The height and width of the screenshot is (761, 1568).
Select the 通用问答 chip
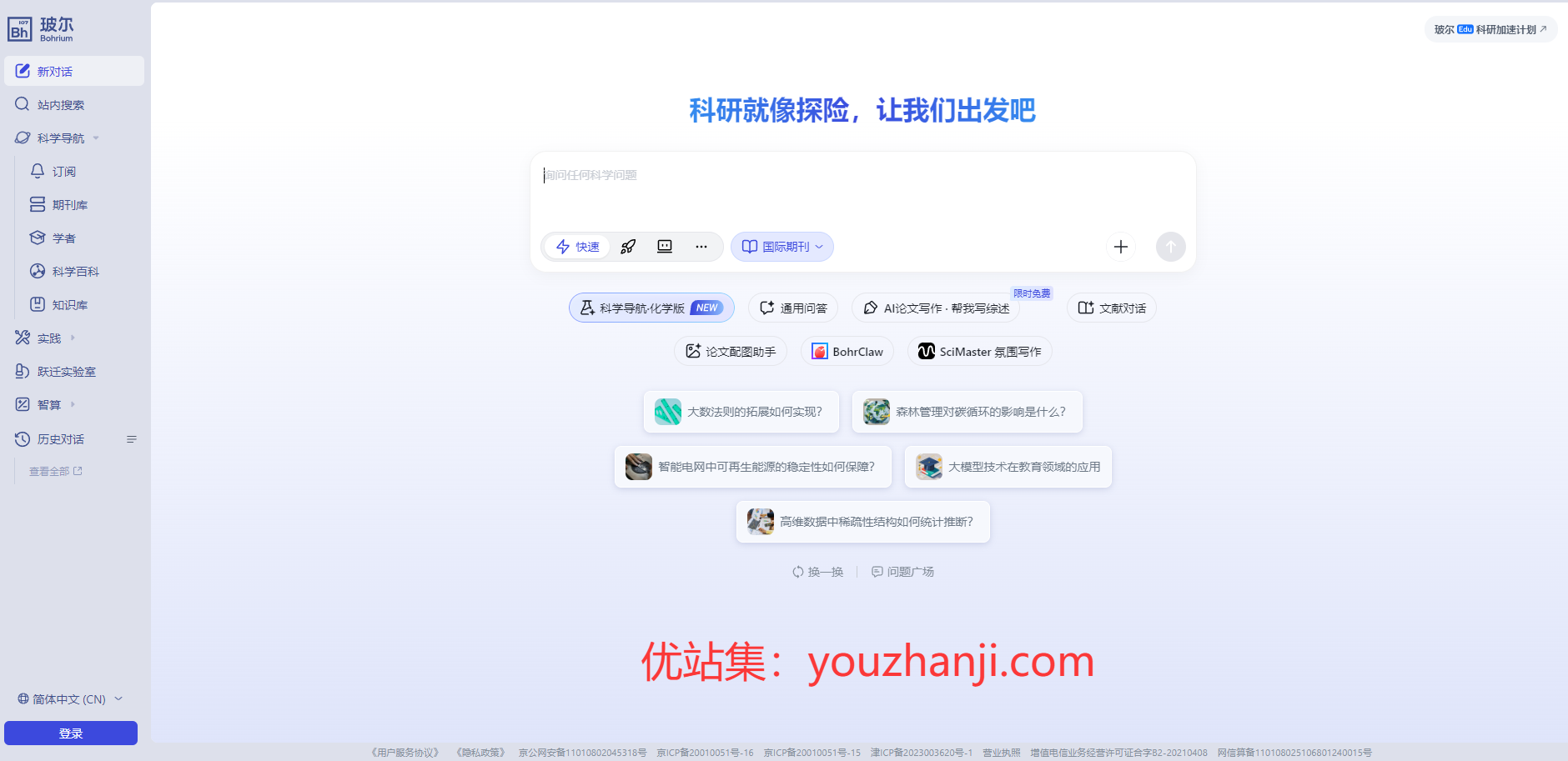tap(793, 308)
